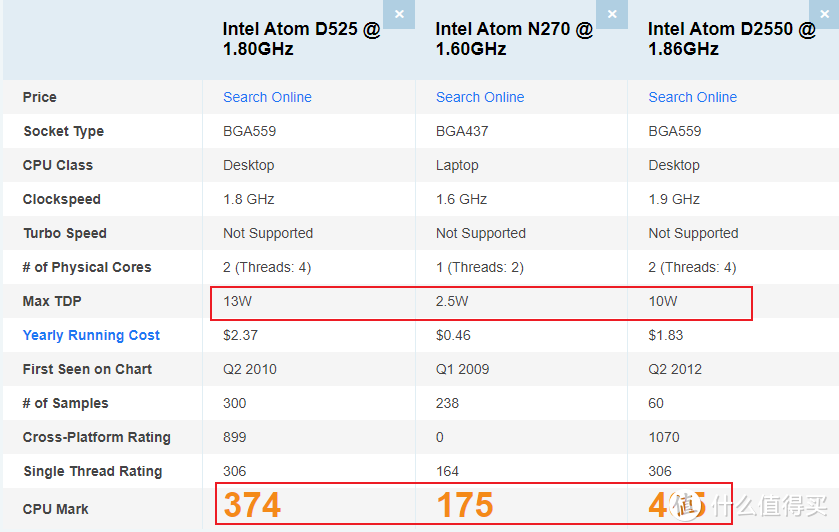
Task: Click the orange CPU Mark score 175
Action: pos(465,505)
